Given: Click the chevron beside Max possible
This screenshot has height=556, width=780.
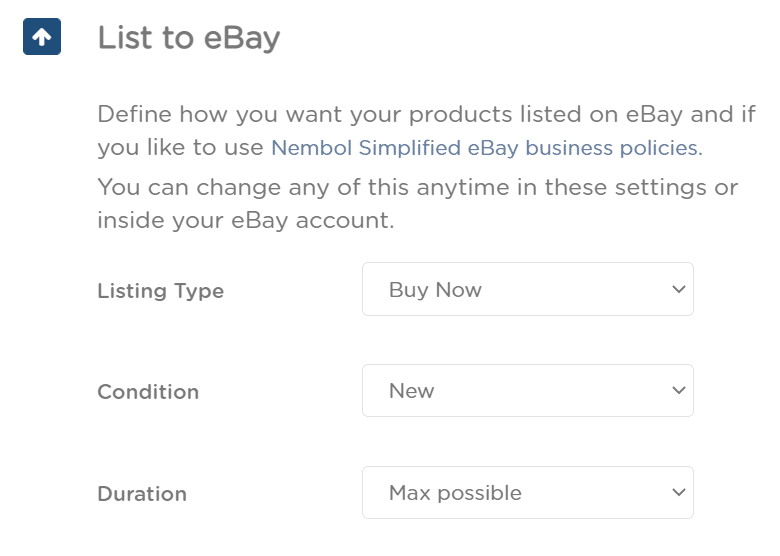Looking at the screenshot, I should [x=679, y=492].
